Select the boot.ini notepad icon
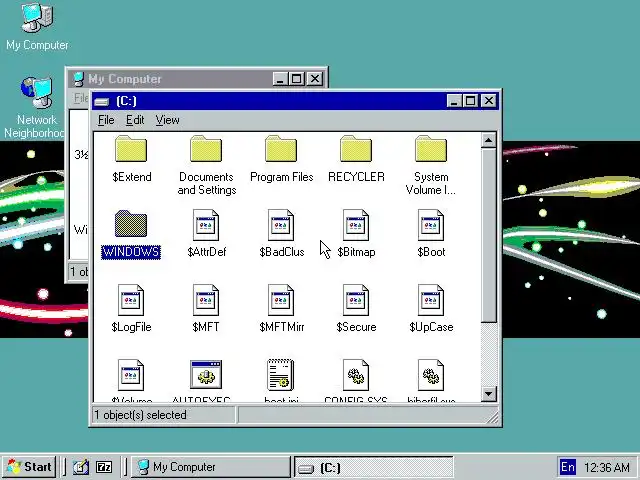640x480 pixels. tap(280, 375)
